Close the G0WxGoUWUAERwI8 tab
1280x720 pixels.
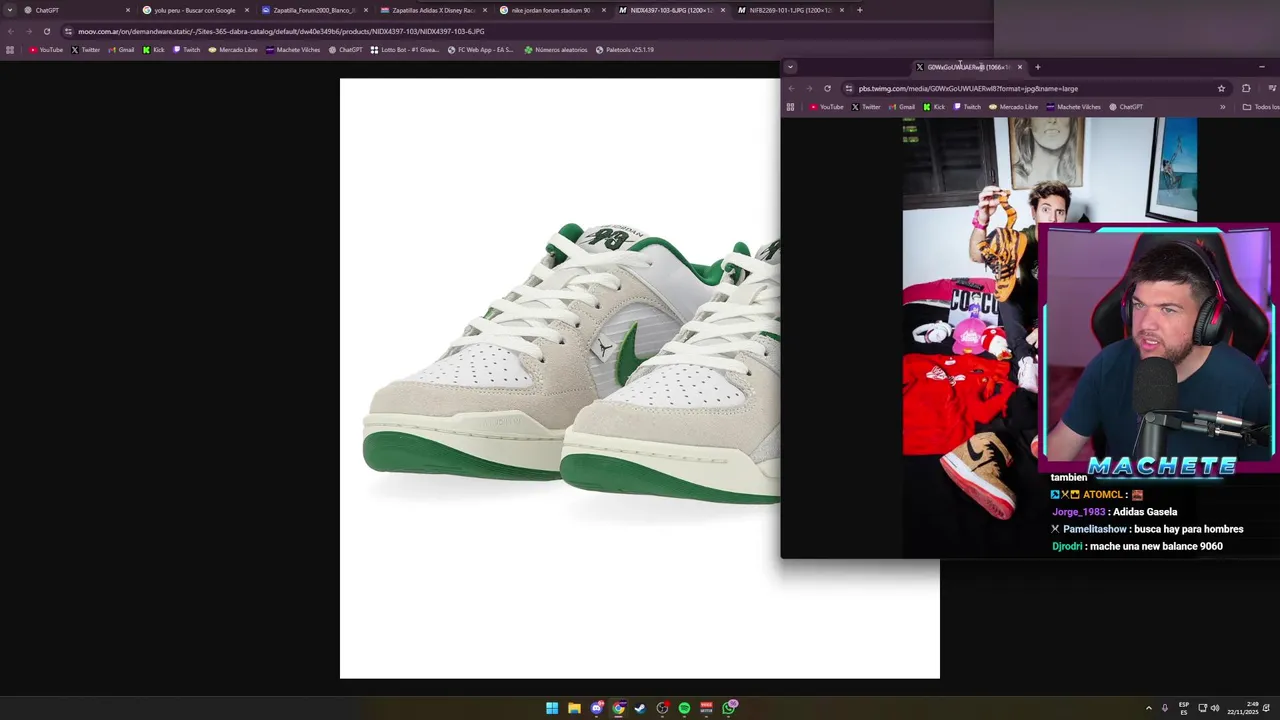point(1019,67)
